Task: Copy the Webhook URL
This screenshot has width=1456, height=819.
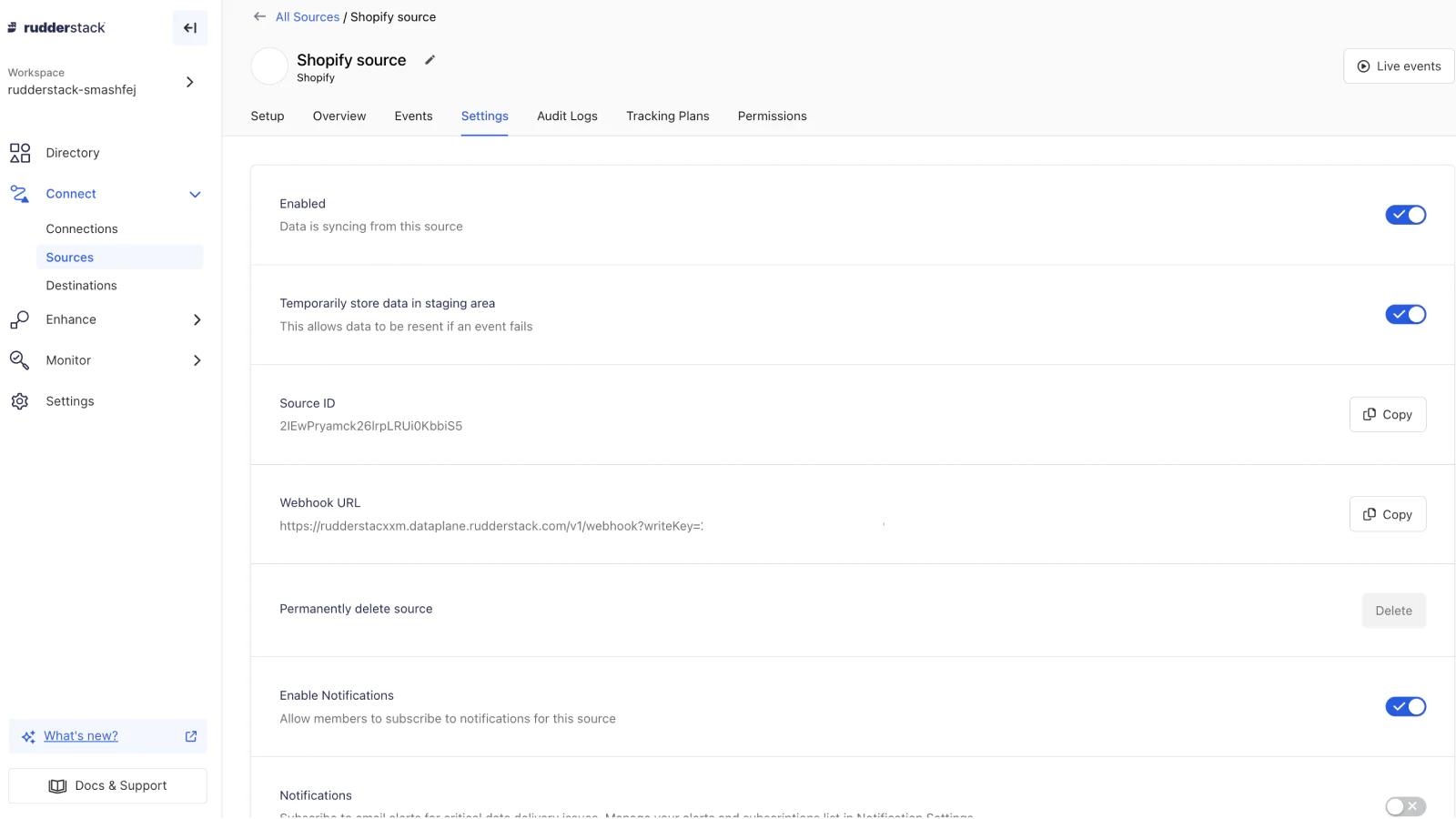Action: tap(1388, 514)
